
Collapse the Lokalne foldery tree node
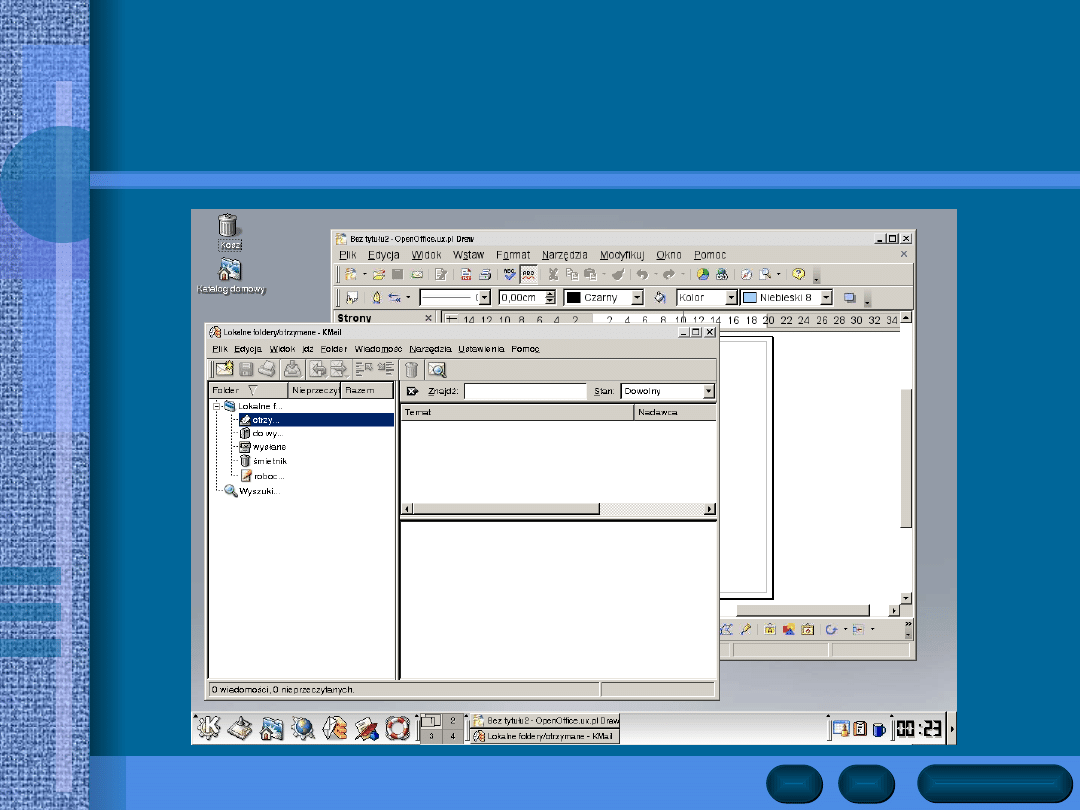217,406
